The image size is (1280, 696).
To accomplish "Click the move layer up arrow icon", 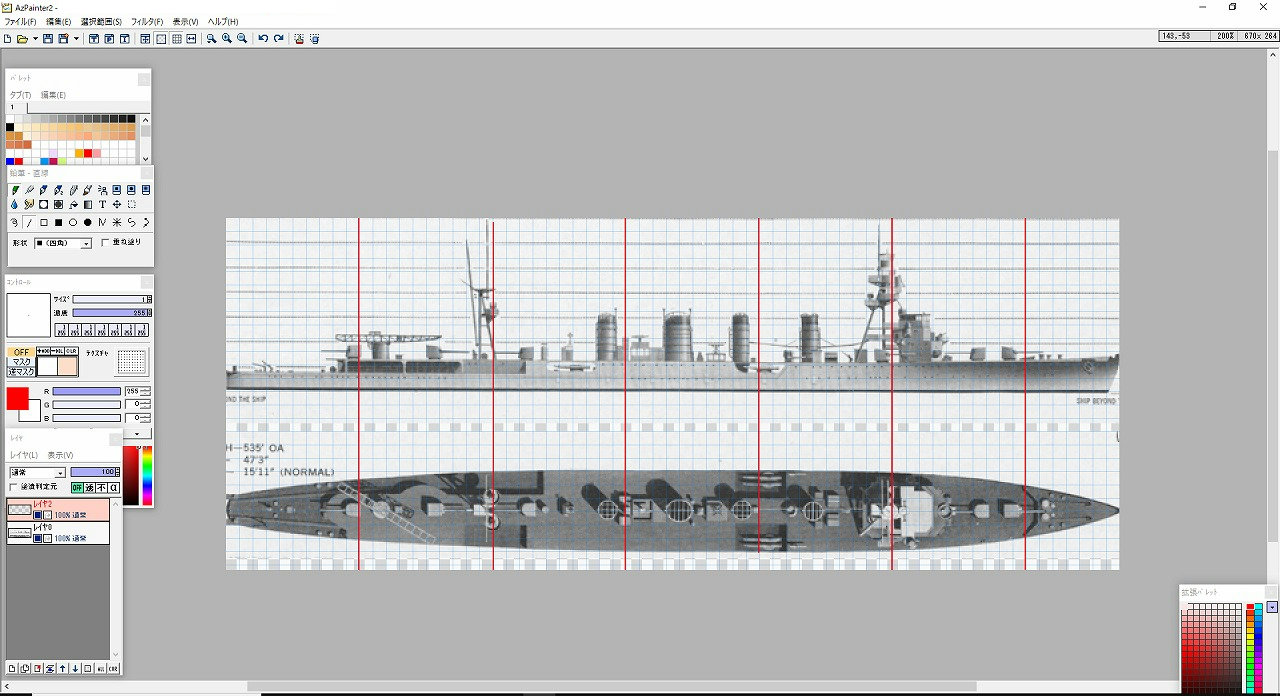I will (x=62, y=668).
